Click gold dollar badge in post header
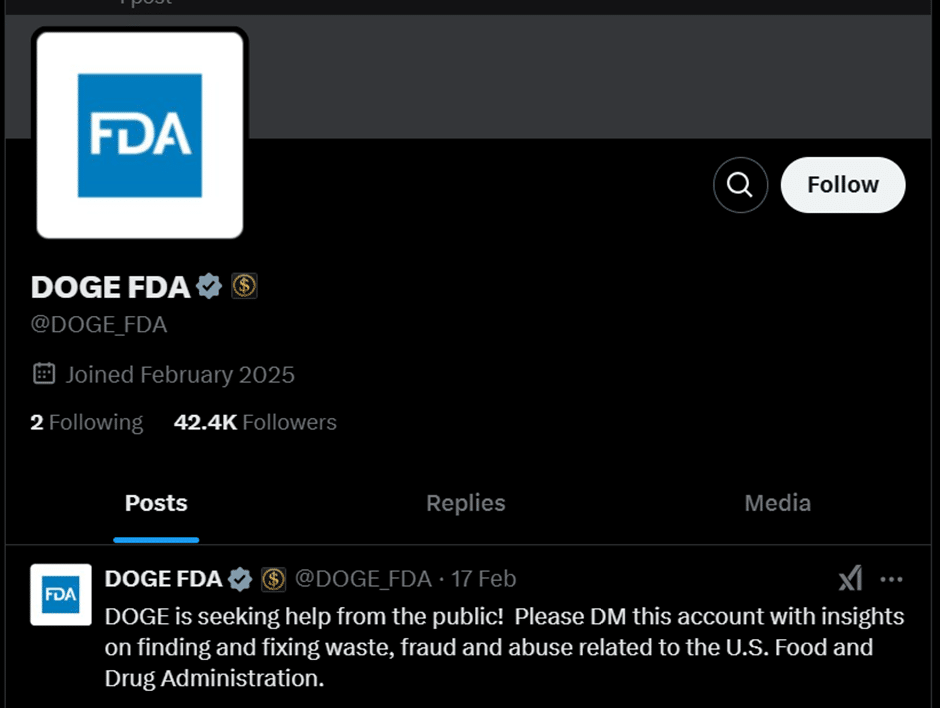 point(273,579)
